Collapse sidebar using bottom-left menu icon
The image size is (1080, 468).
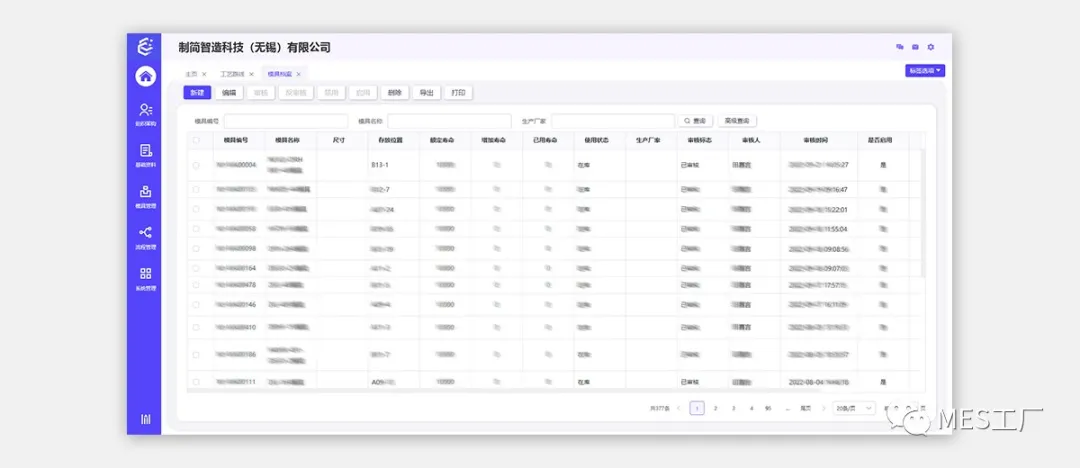[146, 418]
